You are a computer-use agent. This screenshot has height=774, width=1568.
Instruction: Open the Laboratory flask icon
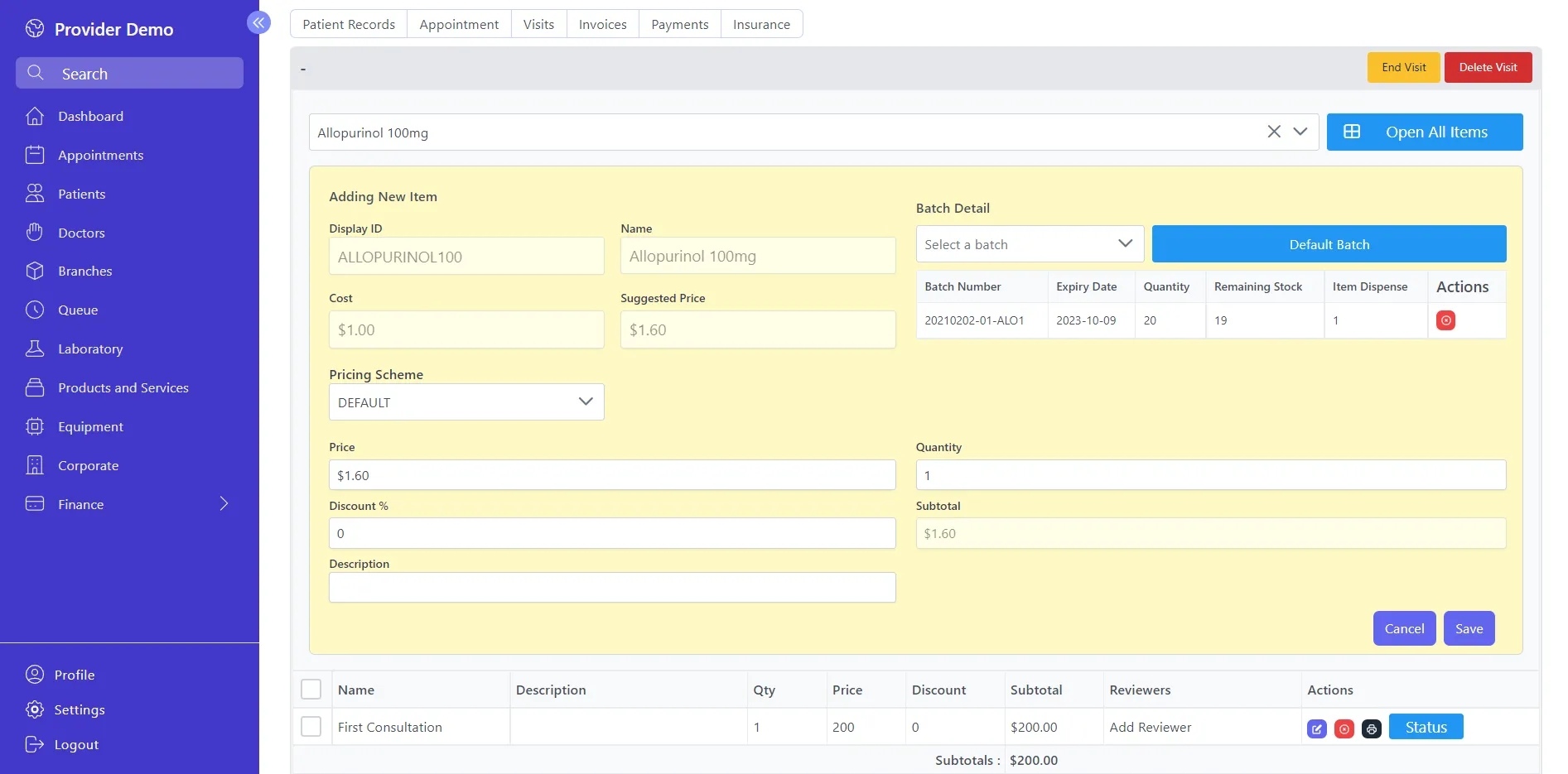[35, 349]
